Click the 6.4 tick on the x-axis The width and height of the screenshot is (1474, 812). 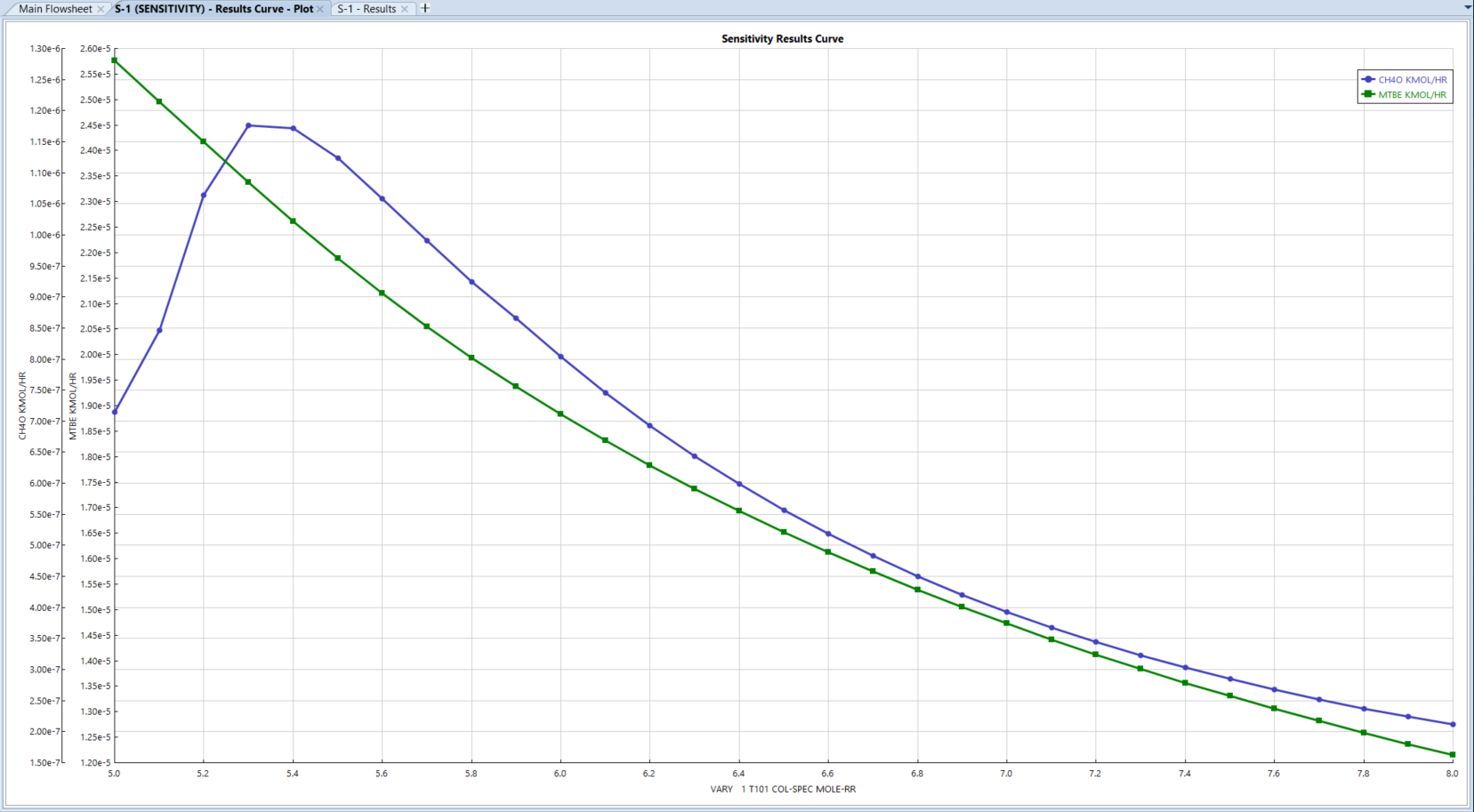click(738, 774)
